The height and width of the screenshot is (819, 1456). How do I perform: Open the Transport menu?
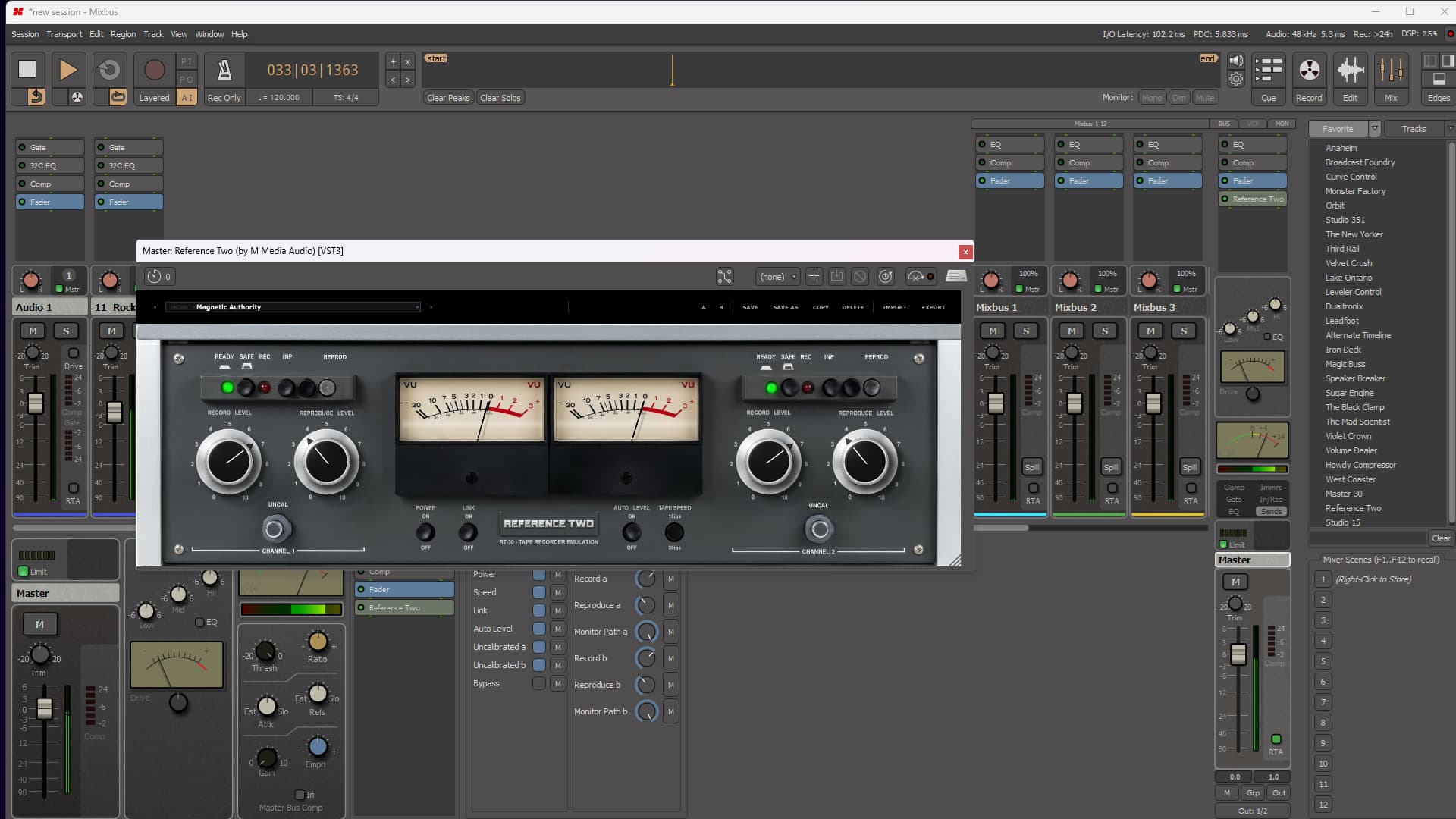tap(64, 34)
